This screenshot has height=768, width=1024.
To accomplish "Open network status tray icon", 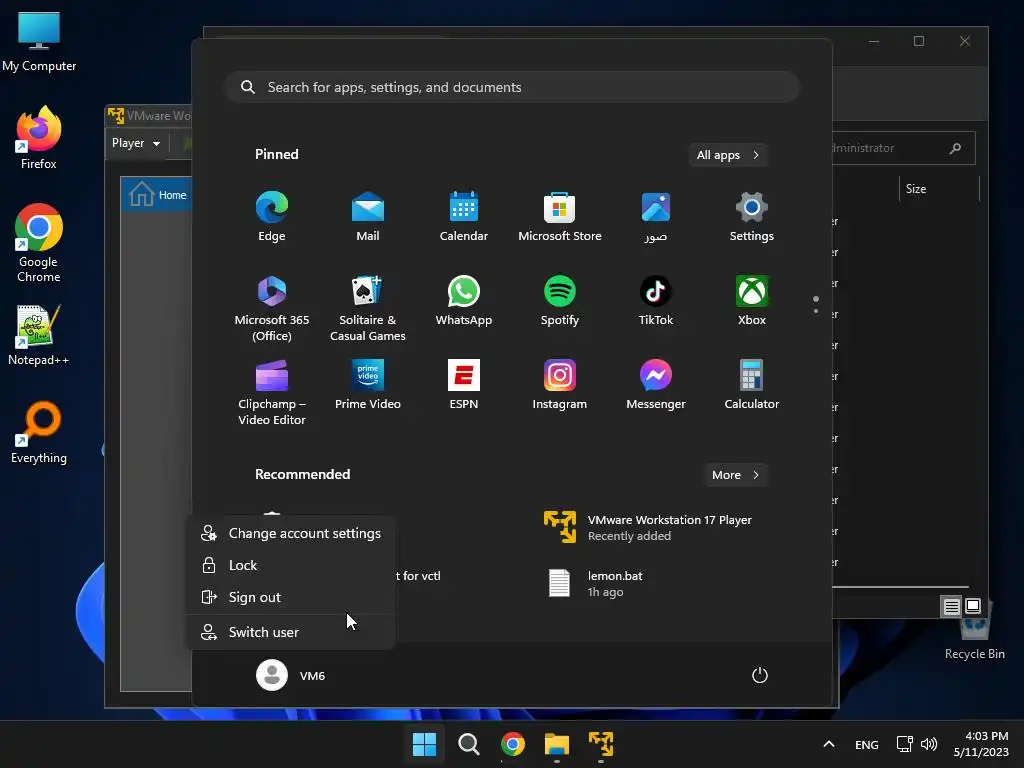I will pos(904,744).
